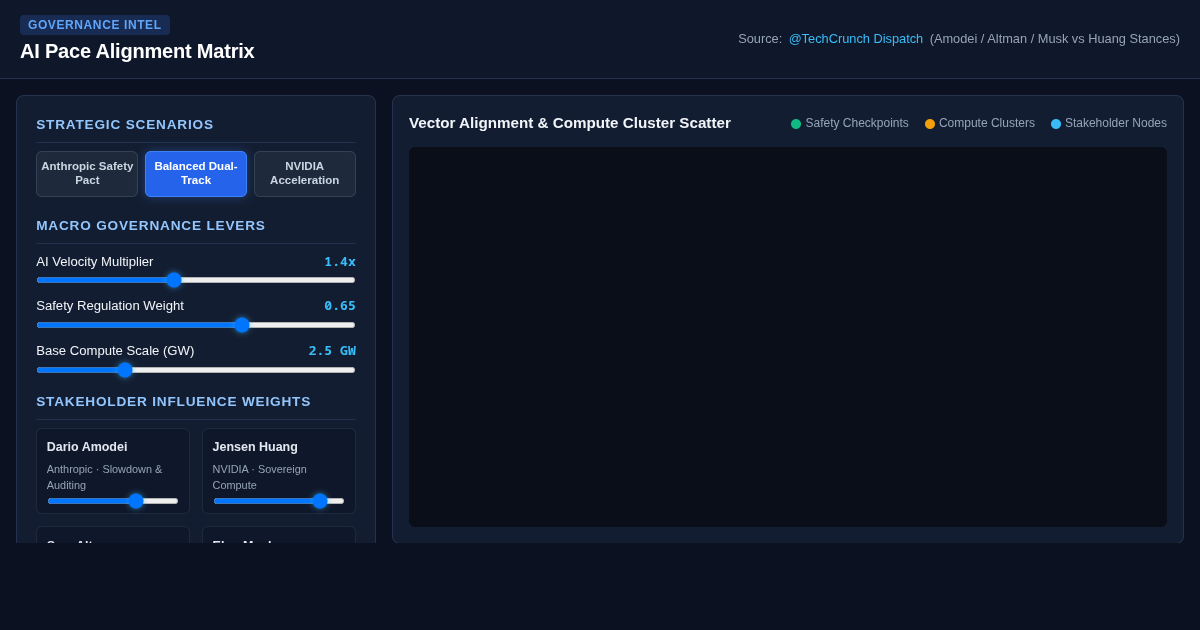Click the Compute Clusters legend label

pos(987,123)
